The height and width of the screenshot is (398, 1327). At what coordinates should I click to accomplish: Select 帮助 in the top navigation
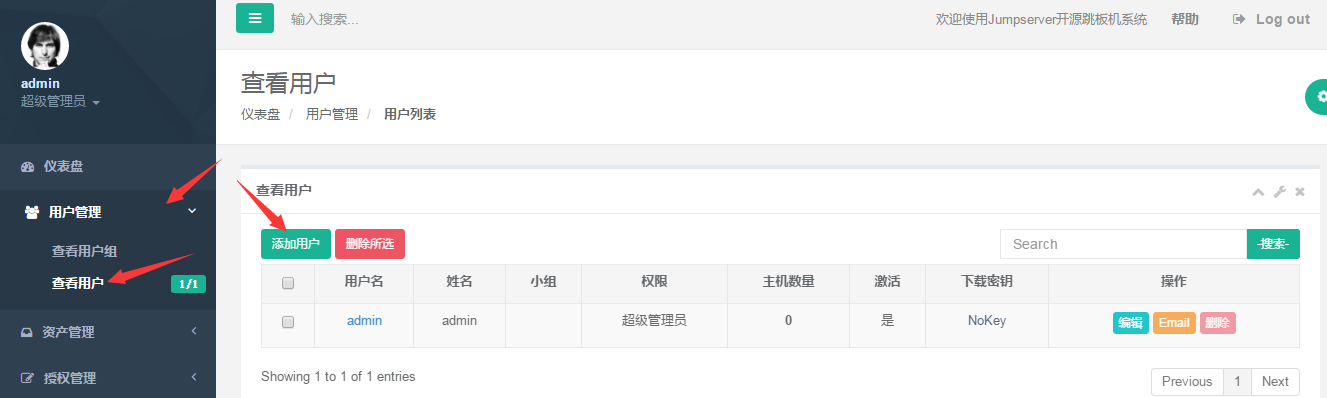click(1185, 19)
